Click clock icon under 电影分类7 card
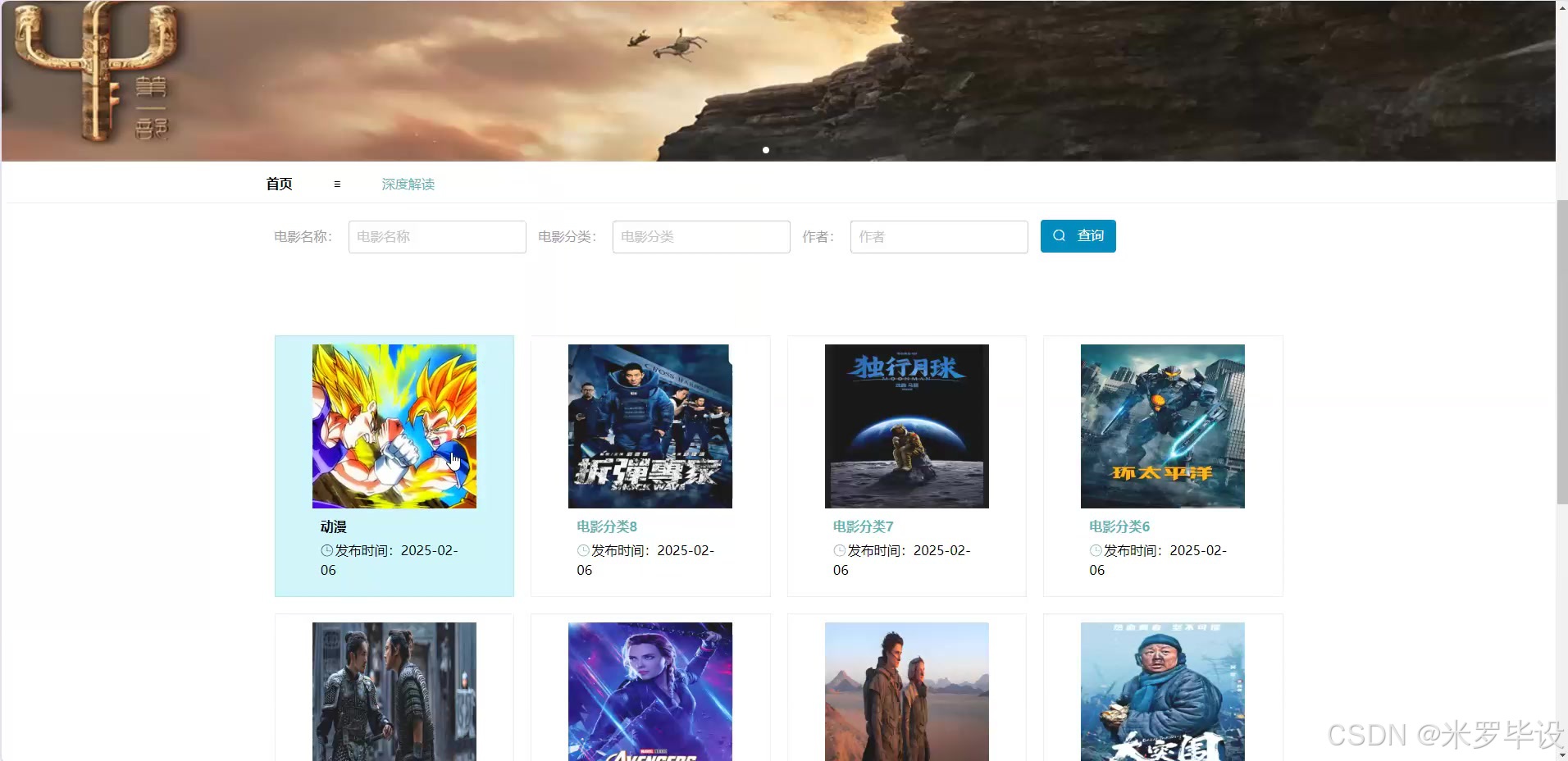The image size is (1568, 761). (x=840, y=550)
